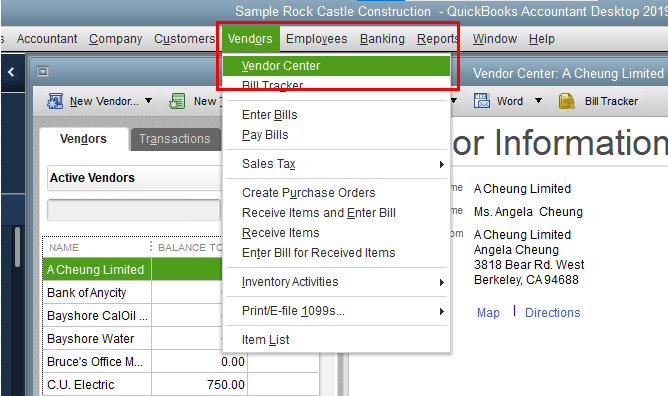Image resolution: width=668 pixels, height=396 pixels.
Task: Choose Receive Items and Enter Bill
Action: pyautogui.click(x=335, y=213)
